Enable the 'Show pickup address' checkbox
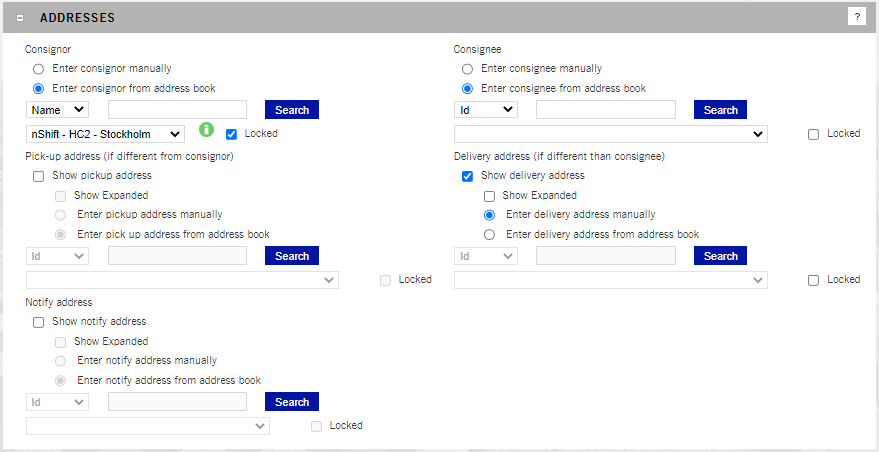 click(39, 176)
